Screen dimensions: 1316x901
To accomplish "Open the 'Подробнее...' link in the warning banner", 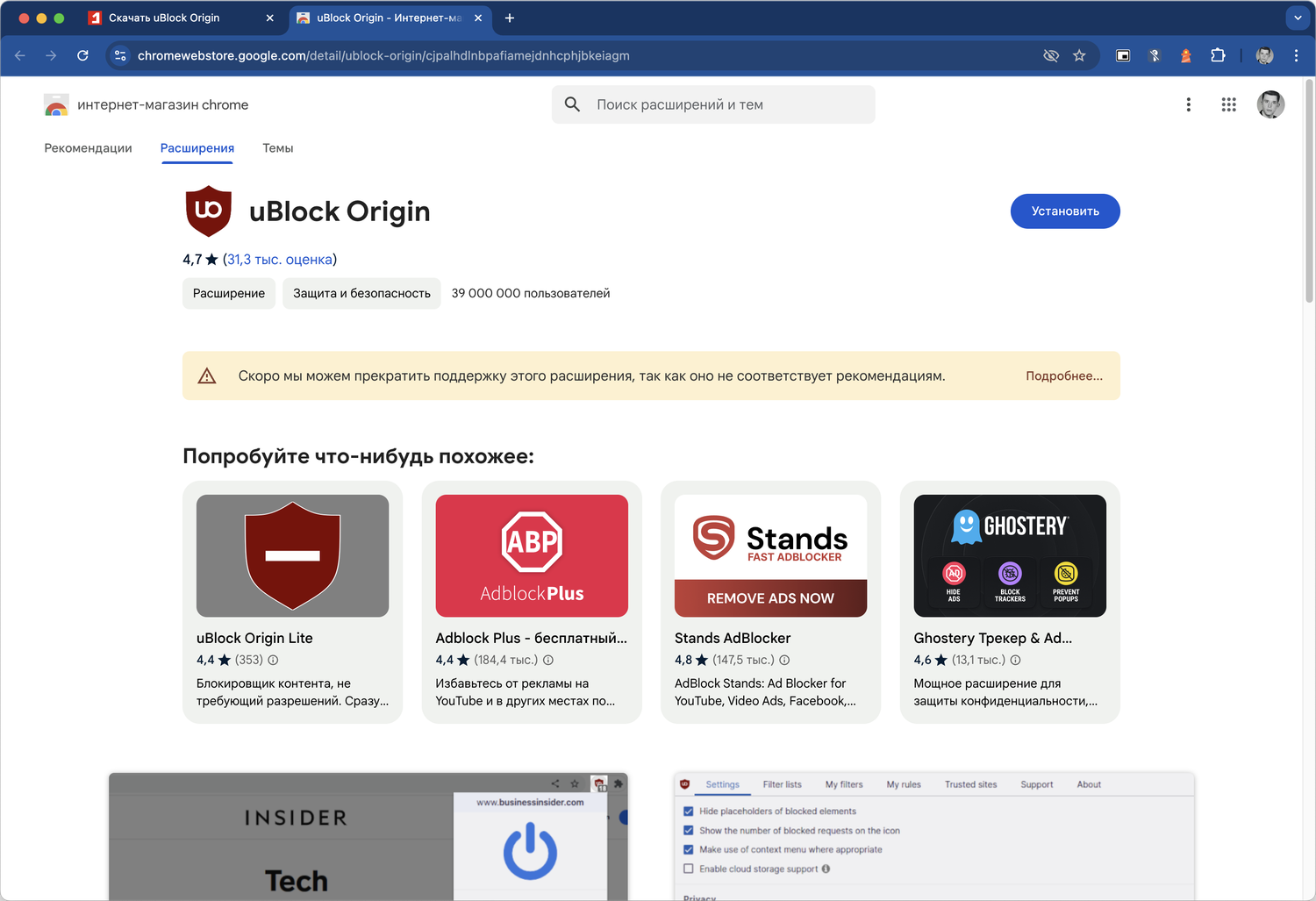I will (x=1064, y=375).
